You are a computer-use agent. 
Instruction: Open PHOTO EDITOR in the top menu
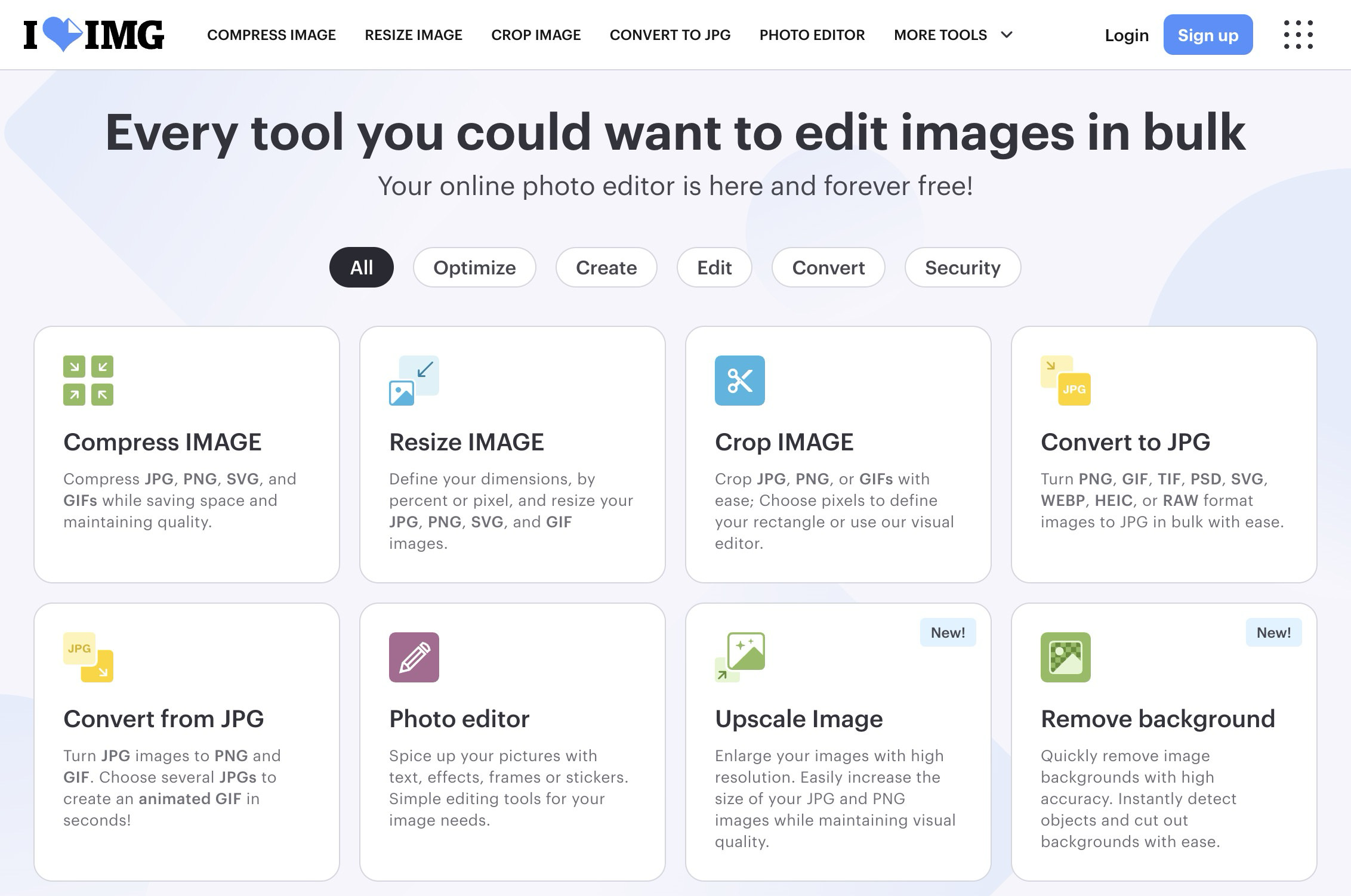coord(812,35)
